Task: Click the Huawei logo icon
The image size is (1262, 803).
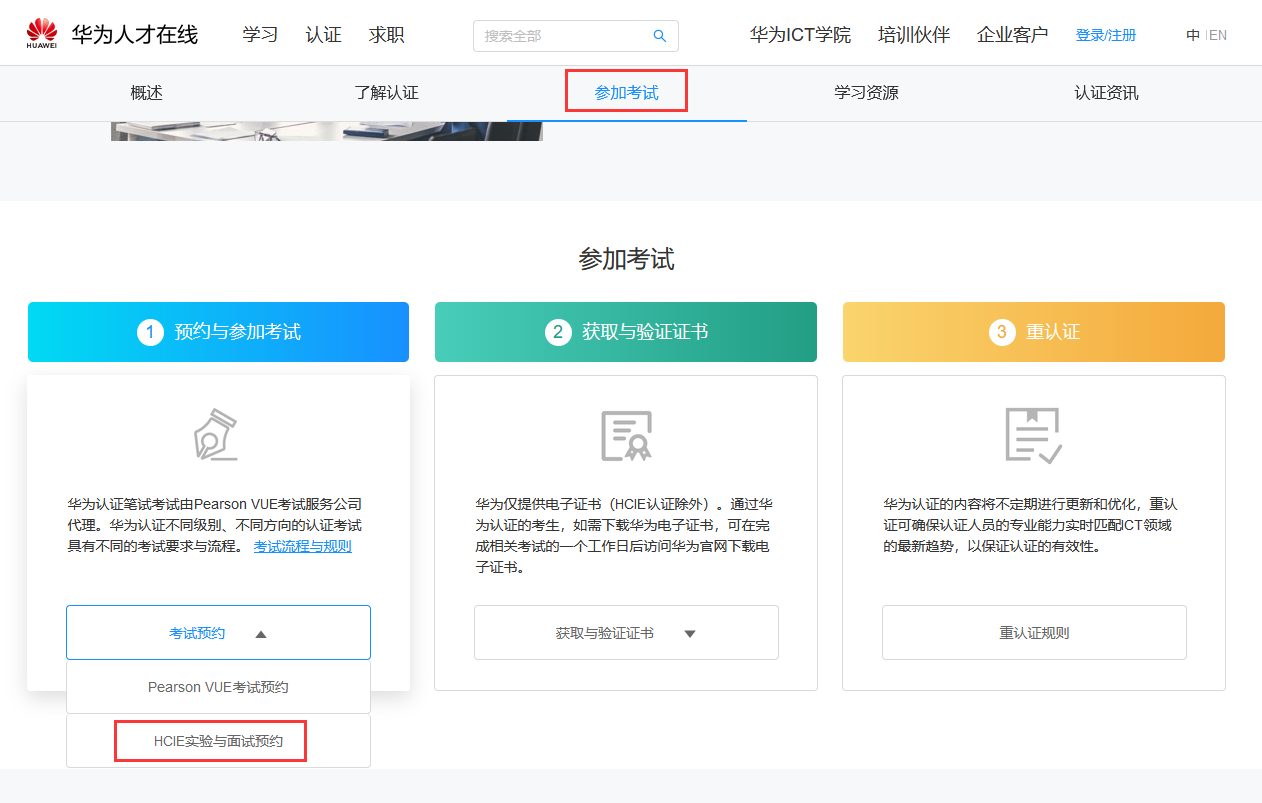Action: coord(40,30)
